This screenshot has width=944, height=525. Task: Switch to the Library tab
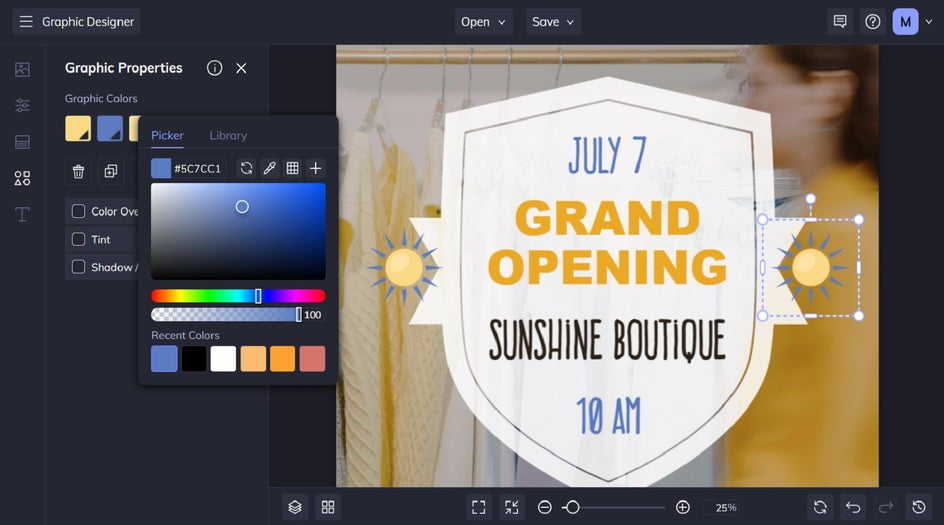pos(228,135)
